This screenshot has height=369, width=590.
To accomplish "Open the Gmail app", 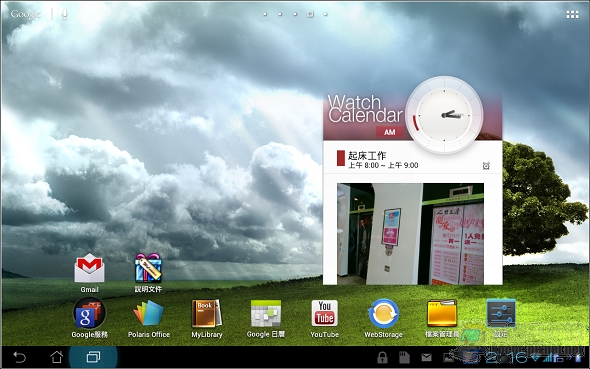I will click(x=89, y=268).
